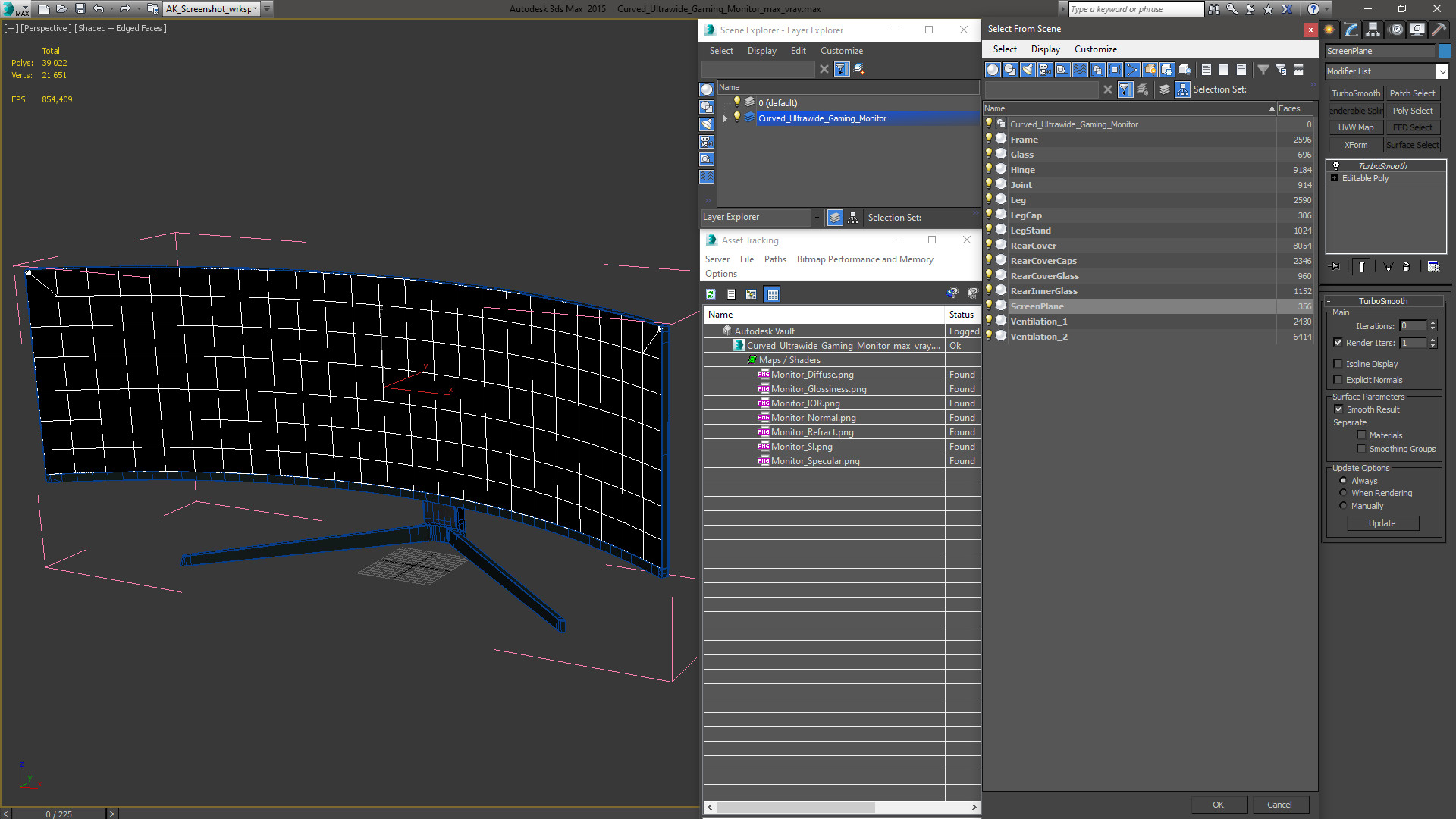Select When Rendering update option
The width and height of the screenshot is (1456, 819).
pyautogui.click(x=1343, y=493)
